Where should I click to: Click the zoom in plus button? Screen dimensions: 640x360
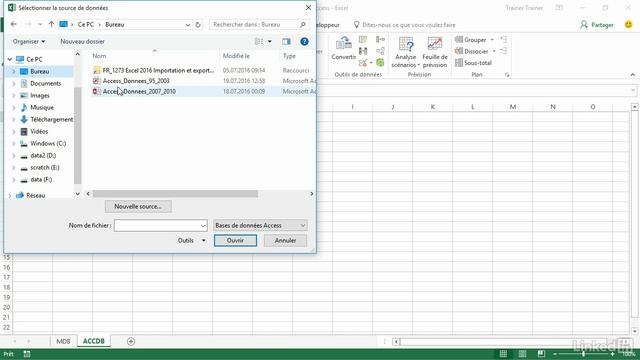[612, 354]
